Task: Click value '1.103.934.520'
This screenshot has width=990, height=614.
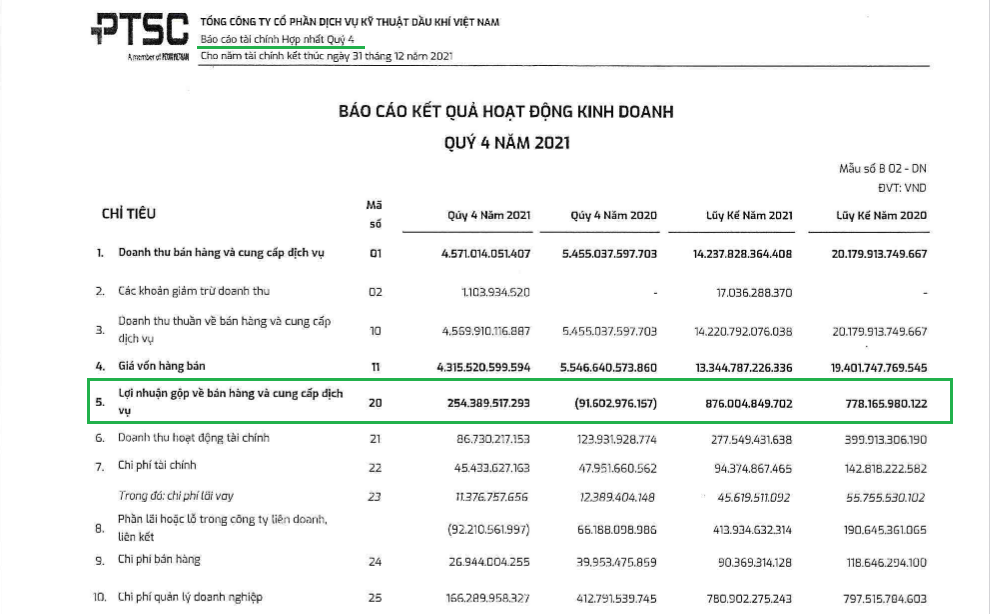Action: click(x=496, y=292)
